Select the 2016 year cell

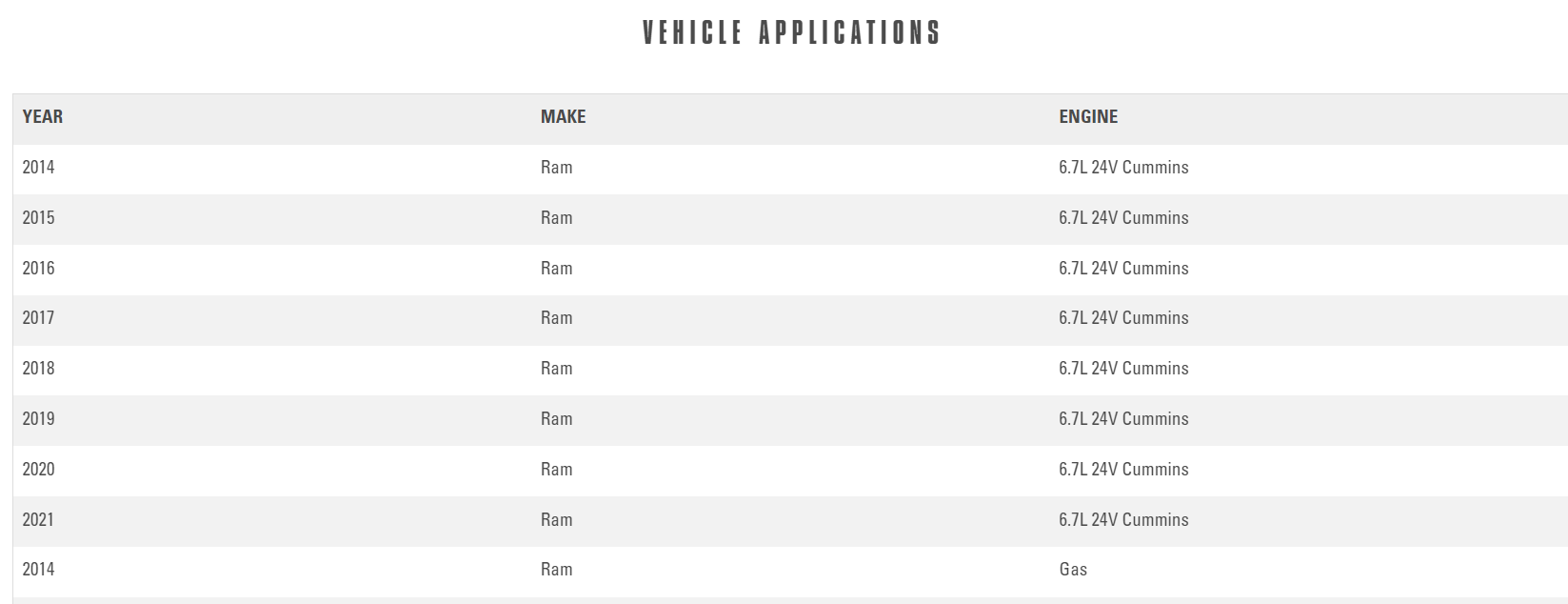pyautogui.click(x=39, y=269)
